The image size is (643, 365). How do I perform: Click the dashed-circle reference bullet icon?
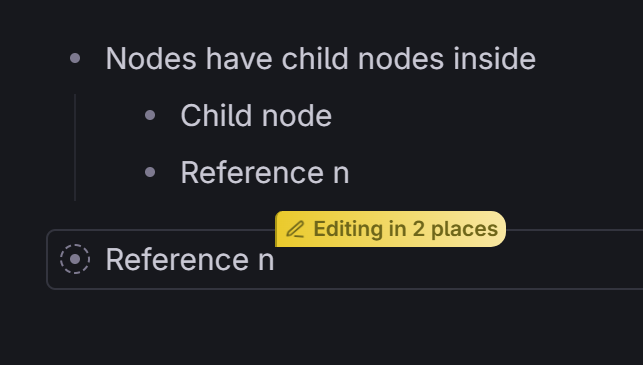point(75,259)
